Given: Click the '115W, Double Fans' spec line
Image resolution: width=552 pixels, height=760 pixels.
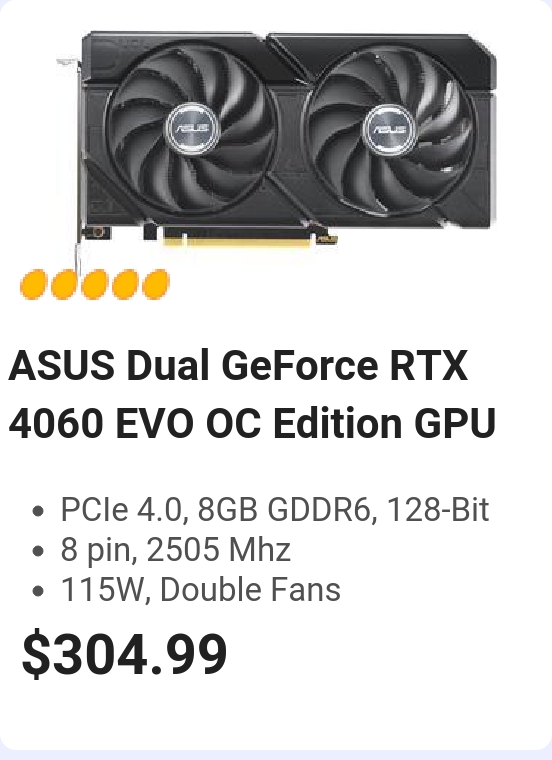Looking at the screenshot, I should pos(200,590).
